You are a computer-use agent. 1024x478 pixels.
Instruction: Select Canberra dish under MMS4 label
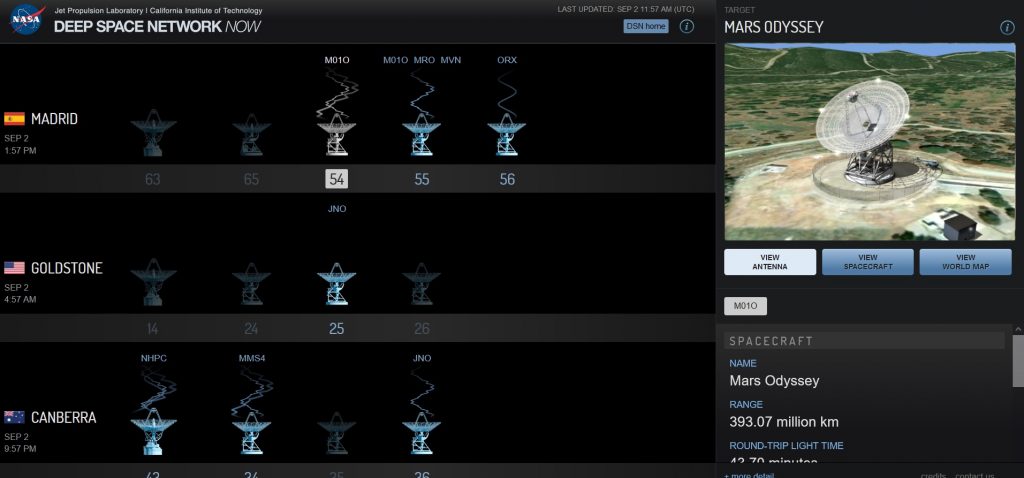pyautogui.click(x=251, y=433)
